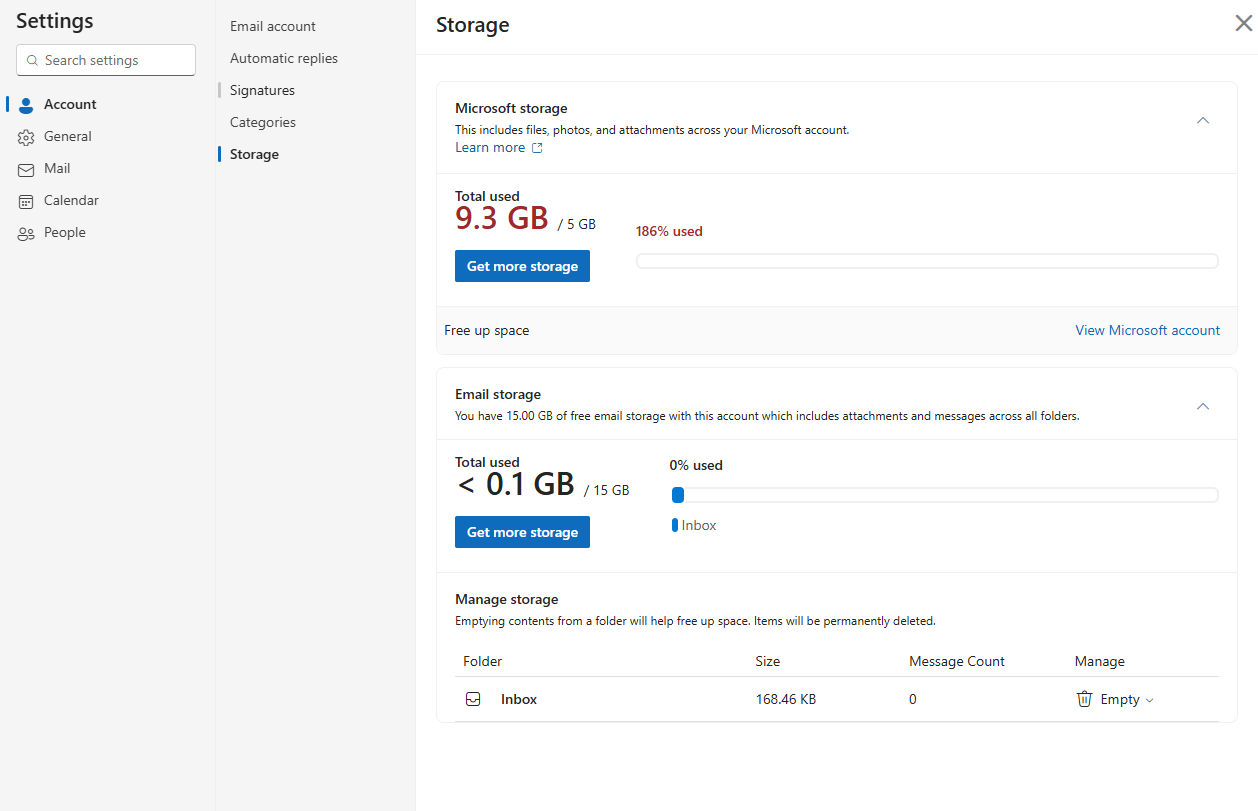
Task: Click the Inbox folder name
Action: tap(519, 699)
